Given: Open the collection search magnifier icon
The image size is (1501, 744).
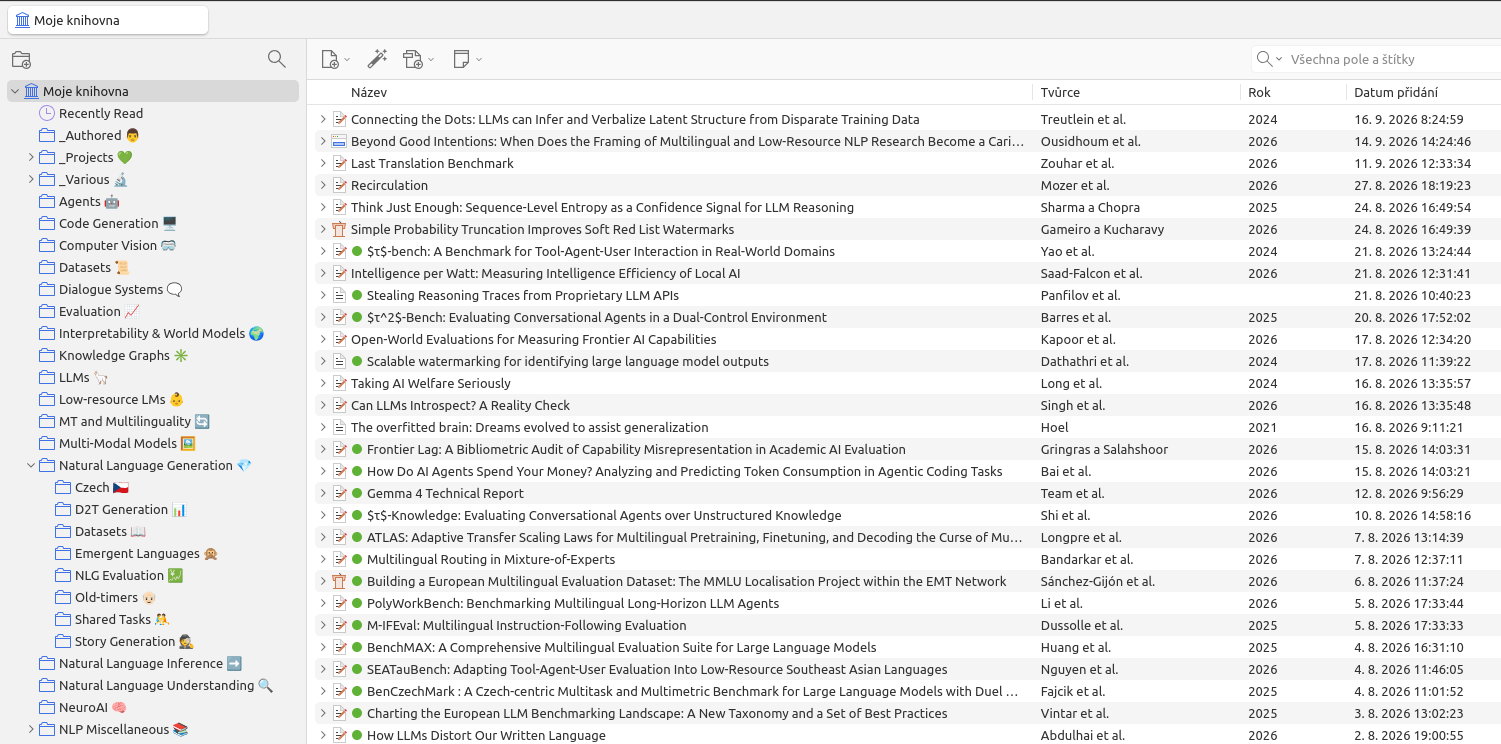Looking at the screenshot, I should tap(277, 59).
